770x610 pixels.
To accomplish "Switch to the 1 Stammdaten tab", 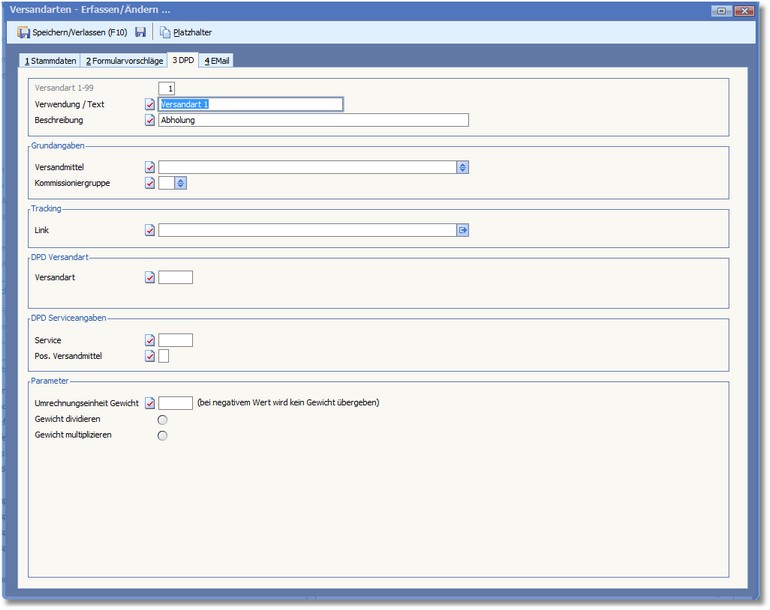I will coord(50,61).
